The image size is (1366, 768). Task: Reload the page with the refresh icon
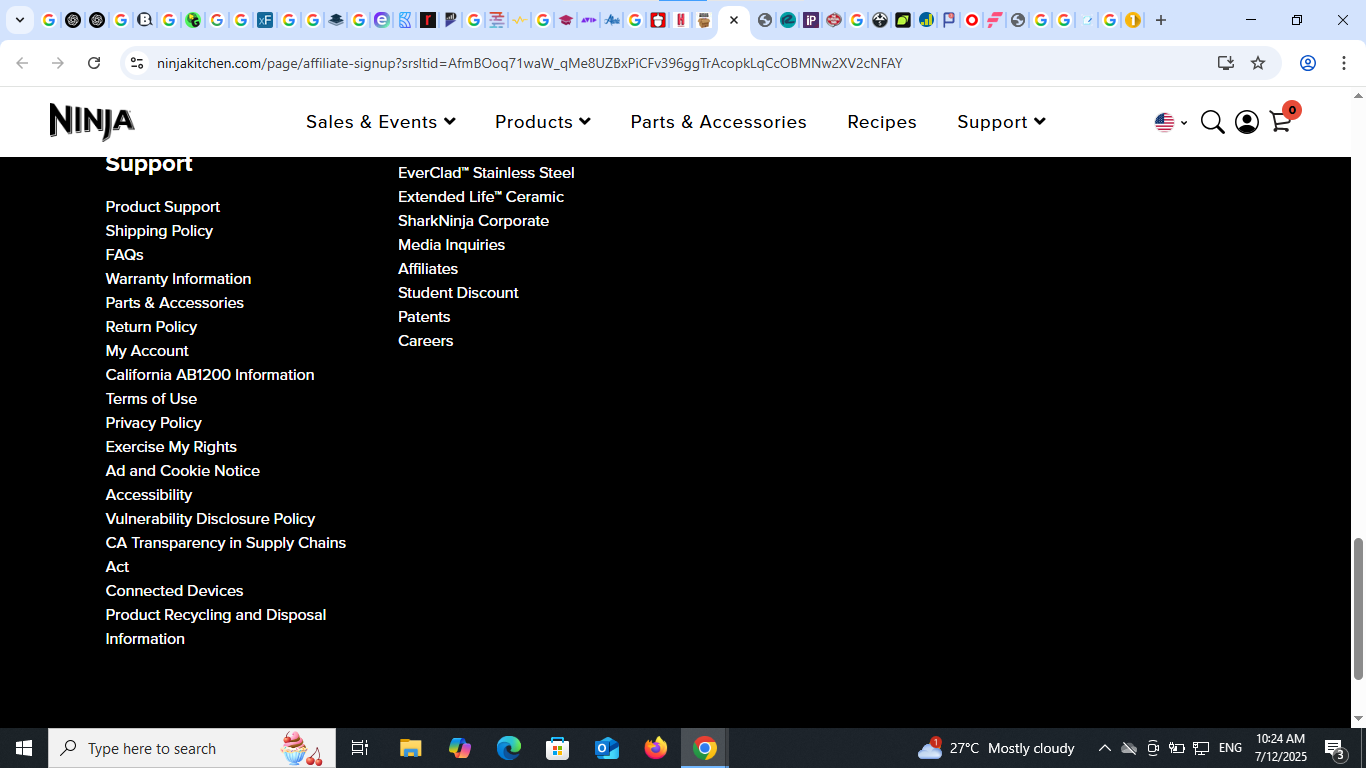(x=94, y=63)
